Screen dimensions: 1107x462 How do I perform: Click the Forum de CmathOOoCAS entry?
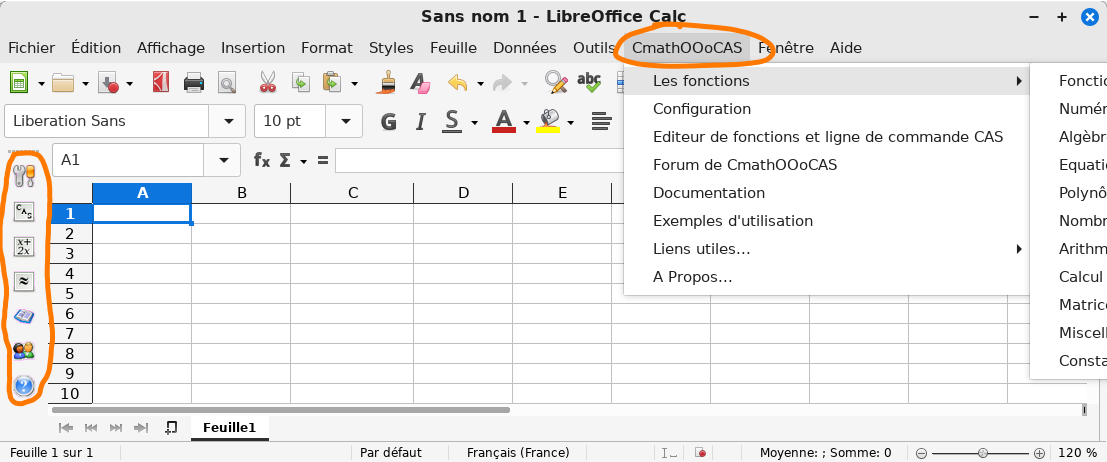coord(745,165)
